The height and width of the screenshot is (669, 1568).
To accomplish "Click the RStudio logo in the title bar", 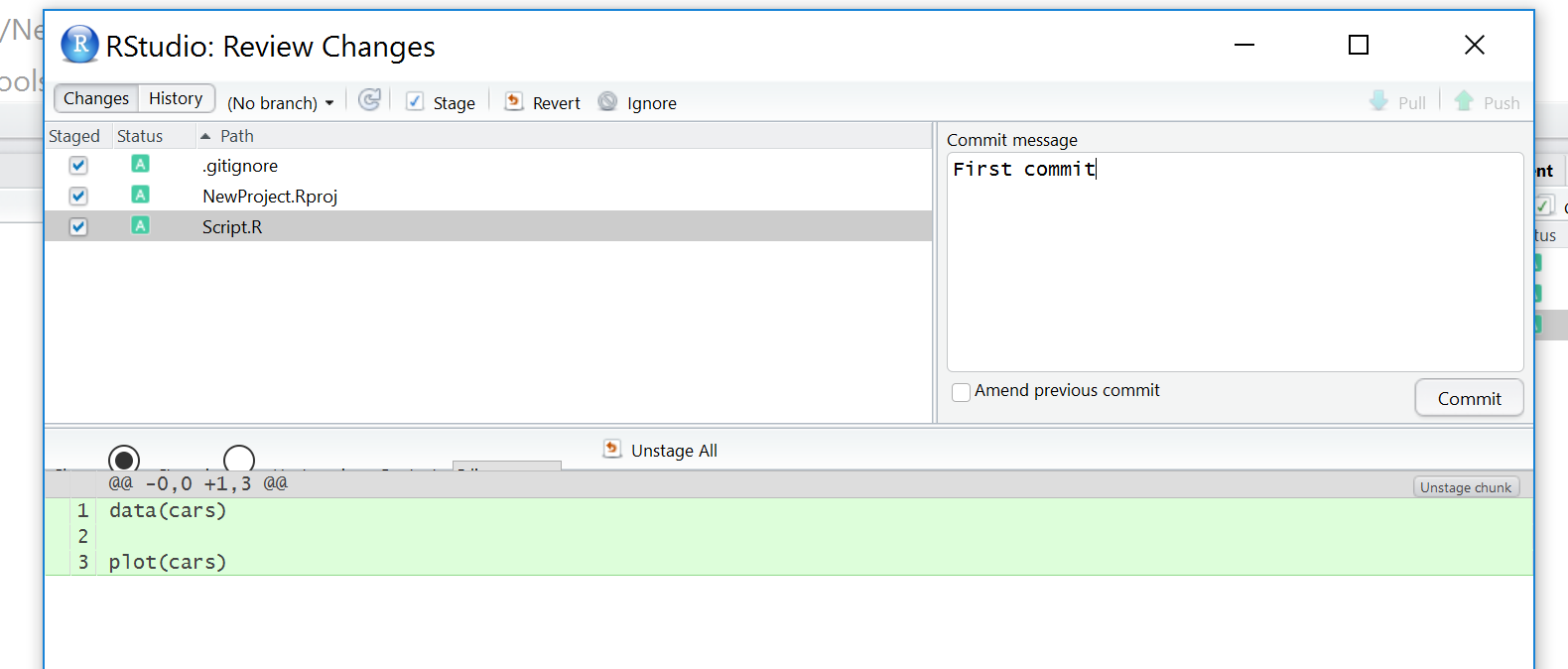I will [x=79, y=45].
